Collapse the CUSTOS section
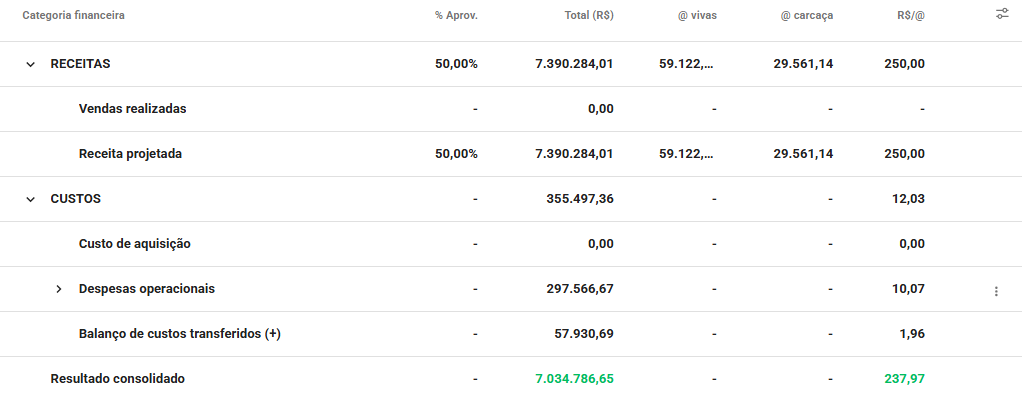The height and width of the screenshot is (399, 1022). click(31, 200)
